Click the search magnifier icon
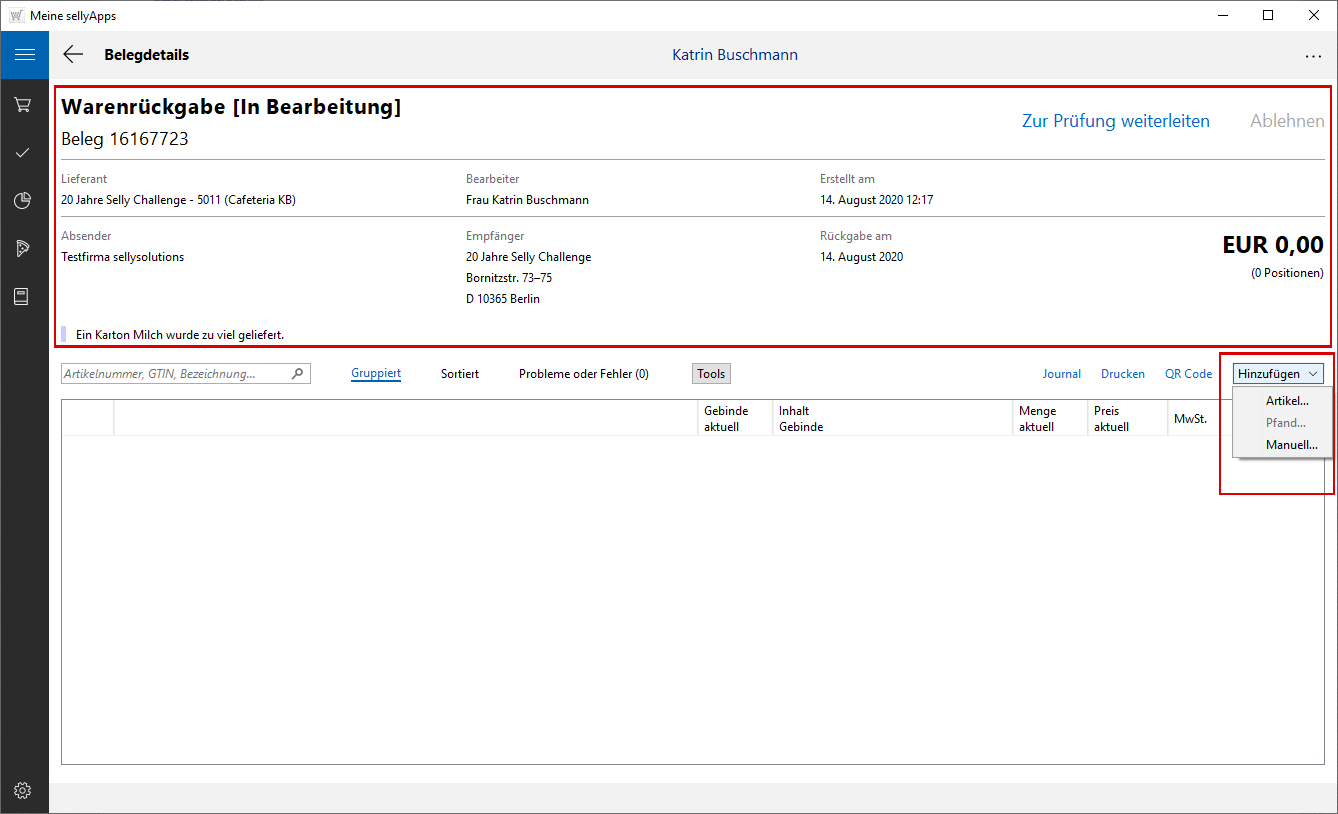 (x=298, y=374)
